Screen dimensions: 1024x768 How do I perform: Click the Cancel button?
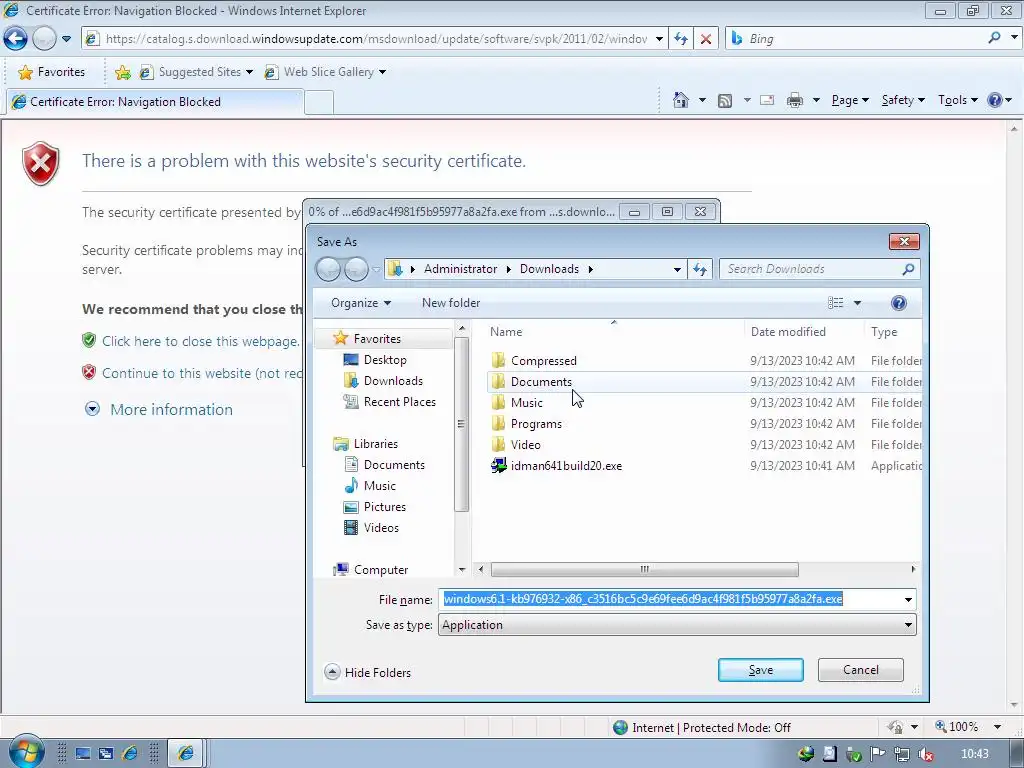[x=861, y=670]
